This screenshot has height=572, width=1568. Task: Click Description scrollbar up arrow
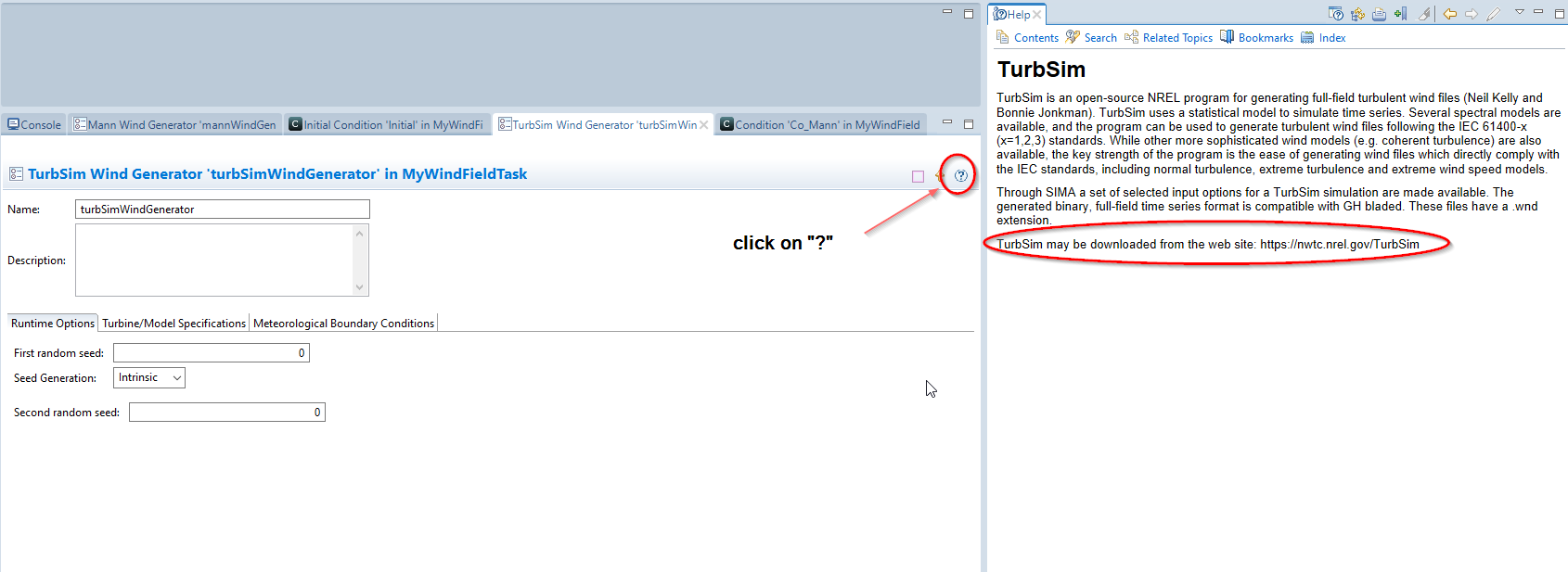click(x=360, y=234)
